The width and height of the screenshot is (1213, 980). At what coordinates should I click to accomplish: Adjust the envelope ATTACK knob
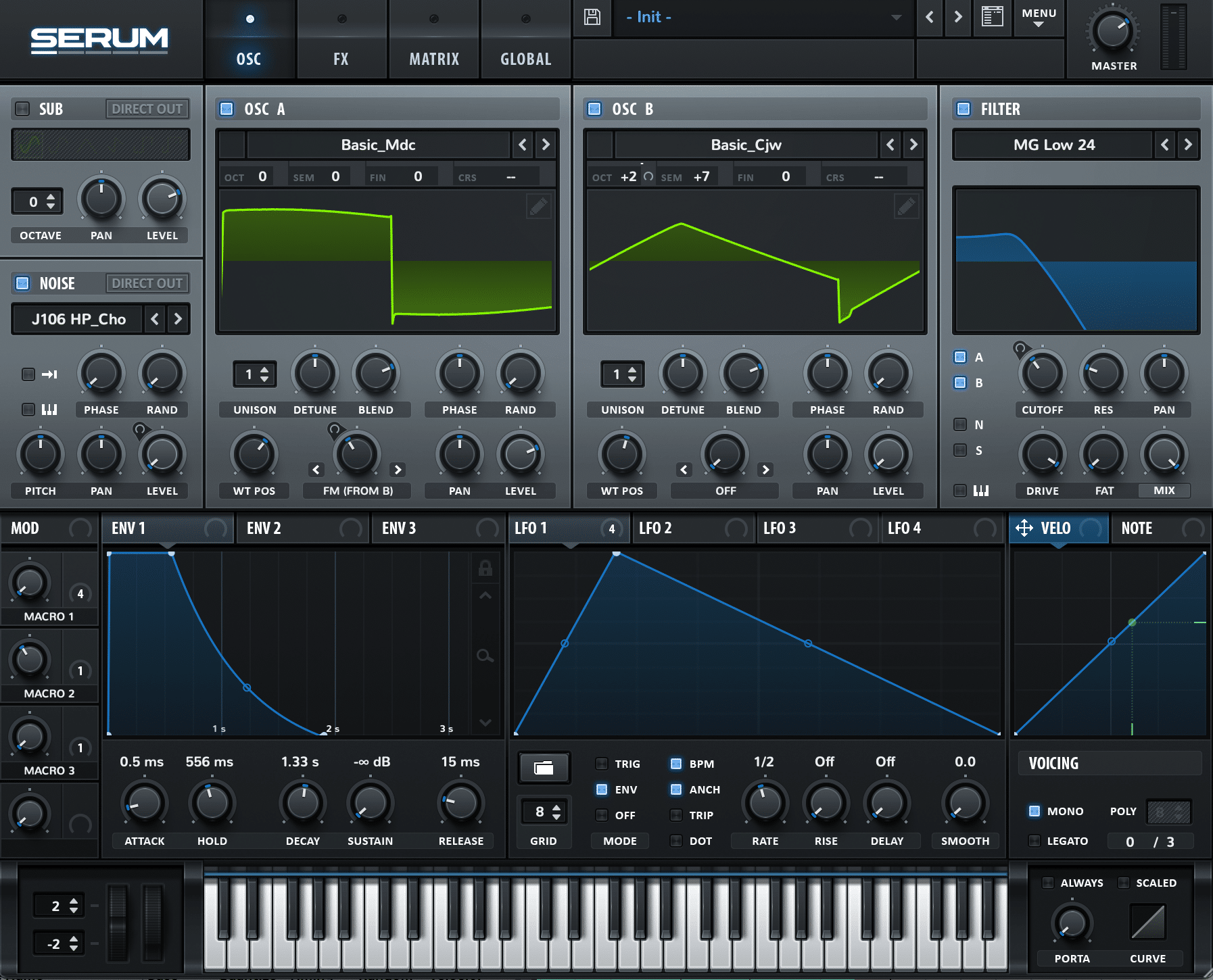pos(144,803)
